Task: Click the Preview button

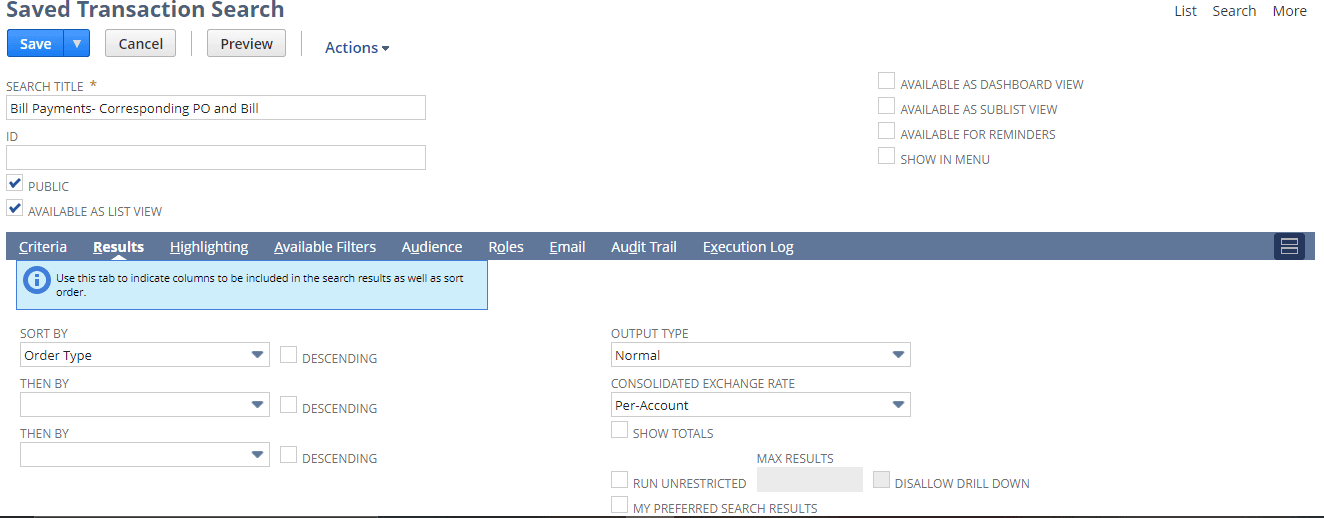Action: tap(247, 43)
